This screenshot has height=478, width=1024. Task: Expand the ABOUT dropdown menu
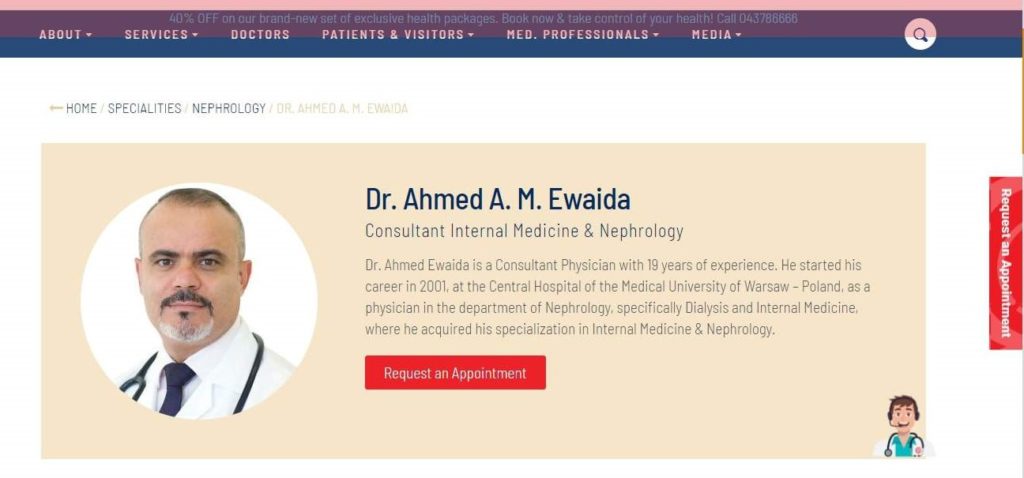(x=65, y=35)
